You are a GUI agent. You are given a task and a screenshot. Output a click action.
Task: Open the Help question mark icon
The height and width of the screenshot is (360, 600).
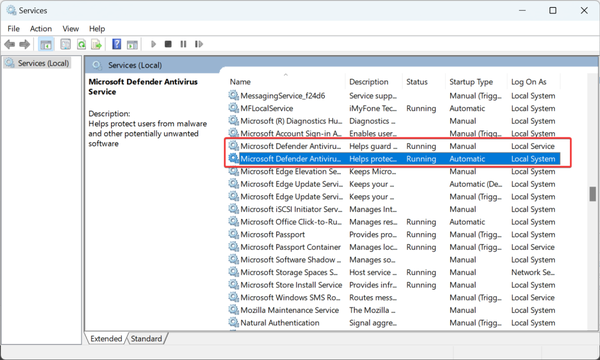coord(116,44)
